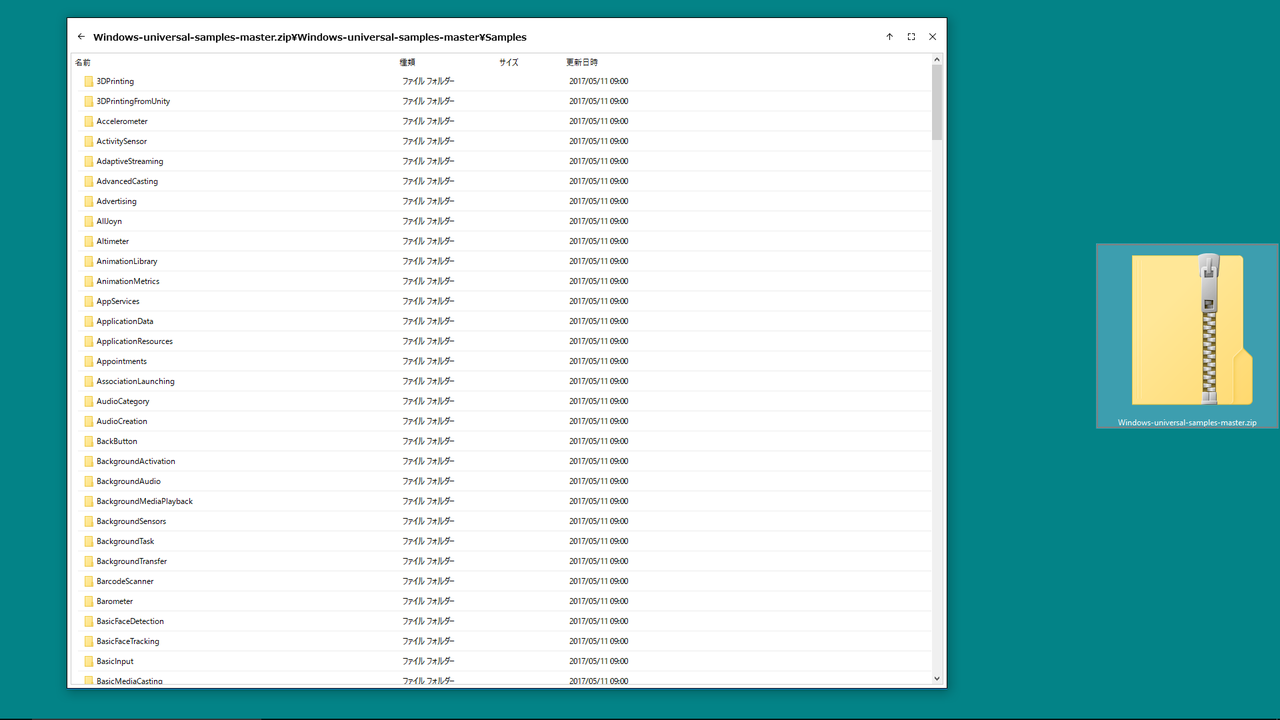Click the BackgroundTask folder name
The width and height of the screenshot is (1280, 720).
[x=125, y=541]
